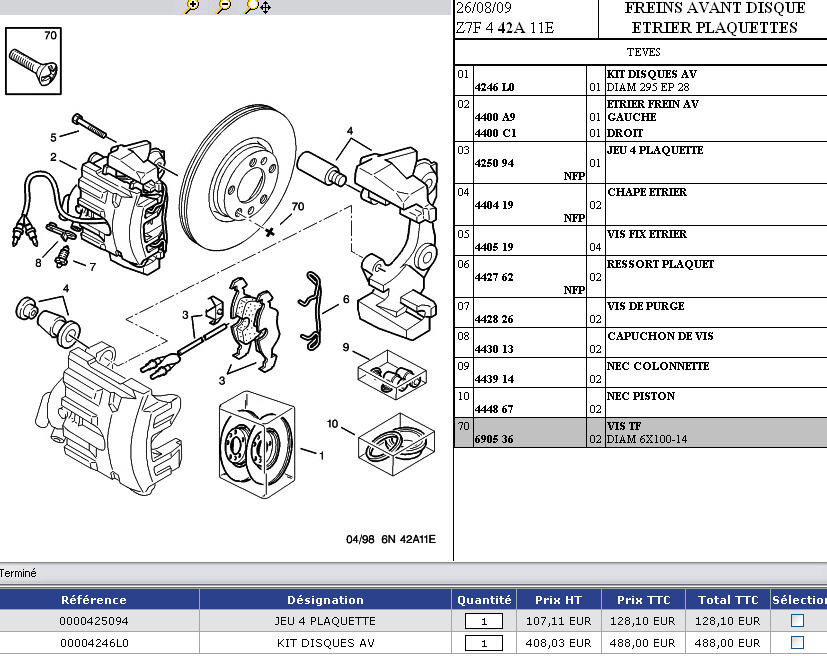Click the Prix HT column header
Image resolution: width=827 pixels, height=656 pixels.
coord(558,600)
